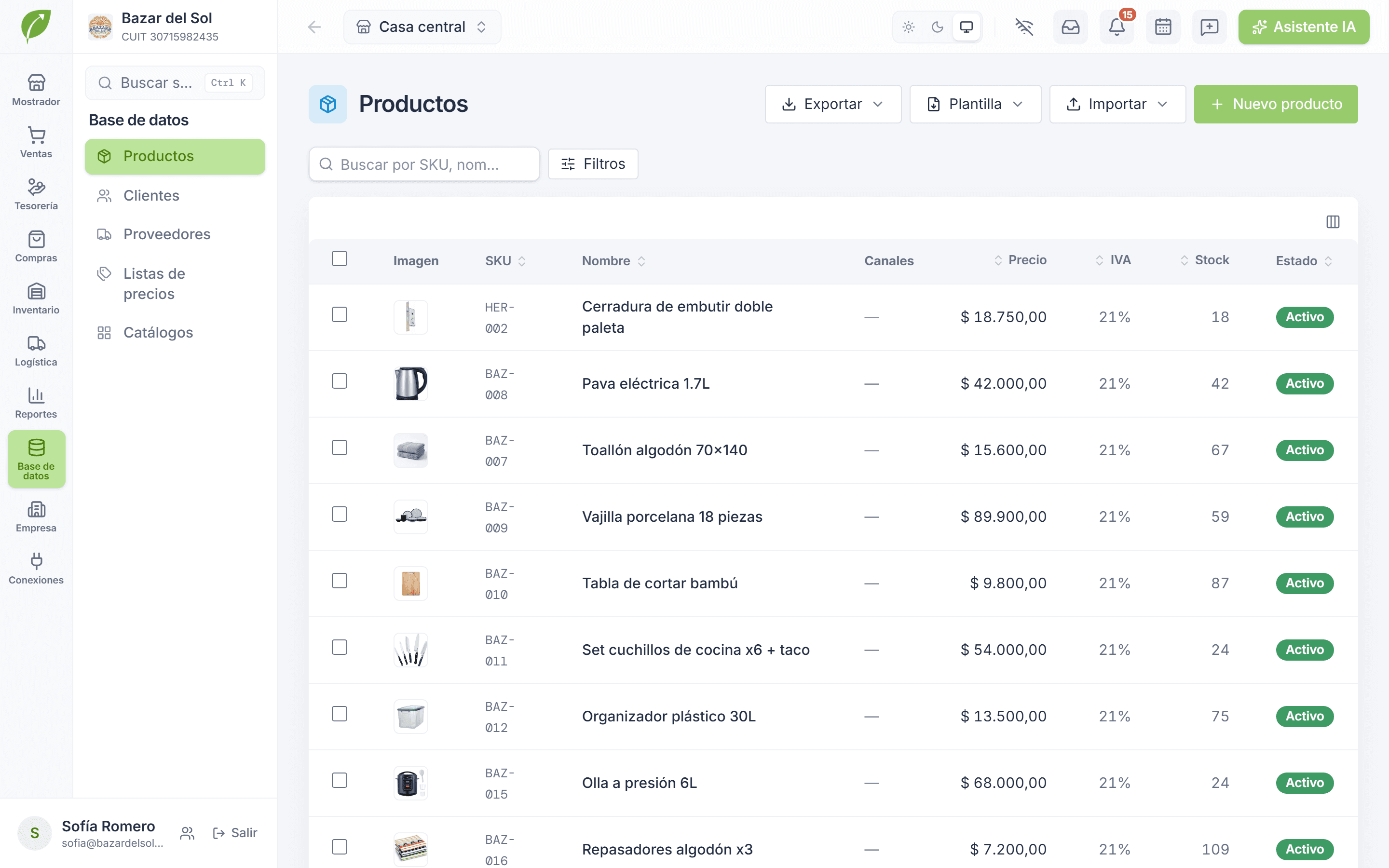Image resolution: width=1389 pixels, height=868 pixels.
Task: Click the switch user icon beside Sofía Romero
Action: tap(187, 833)
